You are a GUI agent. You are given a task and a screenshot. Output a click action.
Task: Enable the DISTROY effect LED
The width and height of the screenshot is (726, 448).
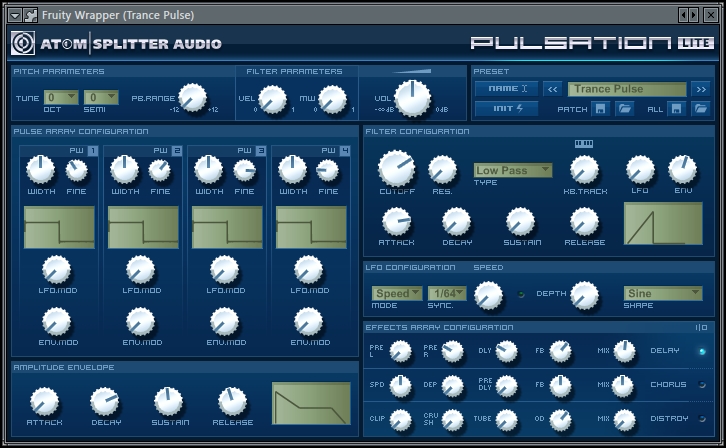[x=702, y=418]
